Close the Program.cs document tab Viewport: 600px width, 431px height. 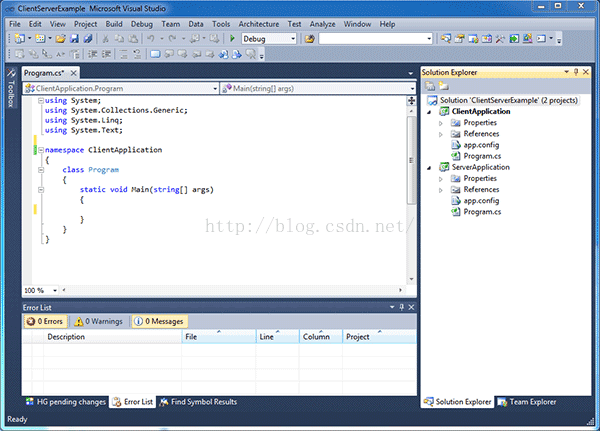tap(73, 73)
